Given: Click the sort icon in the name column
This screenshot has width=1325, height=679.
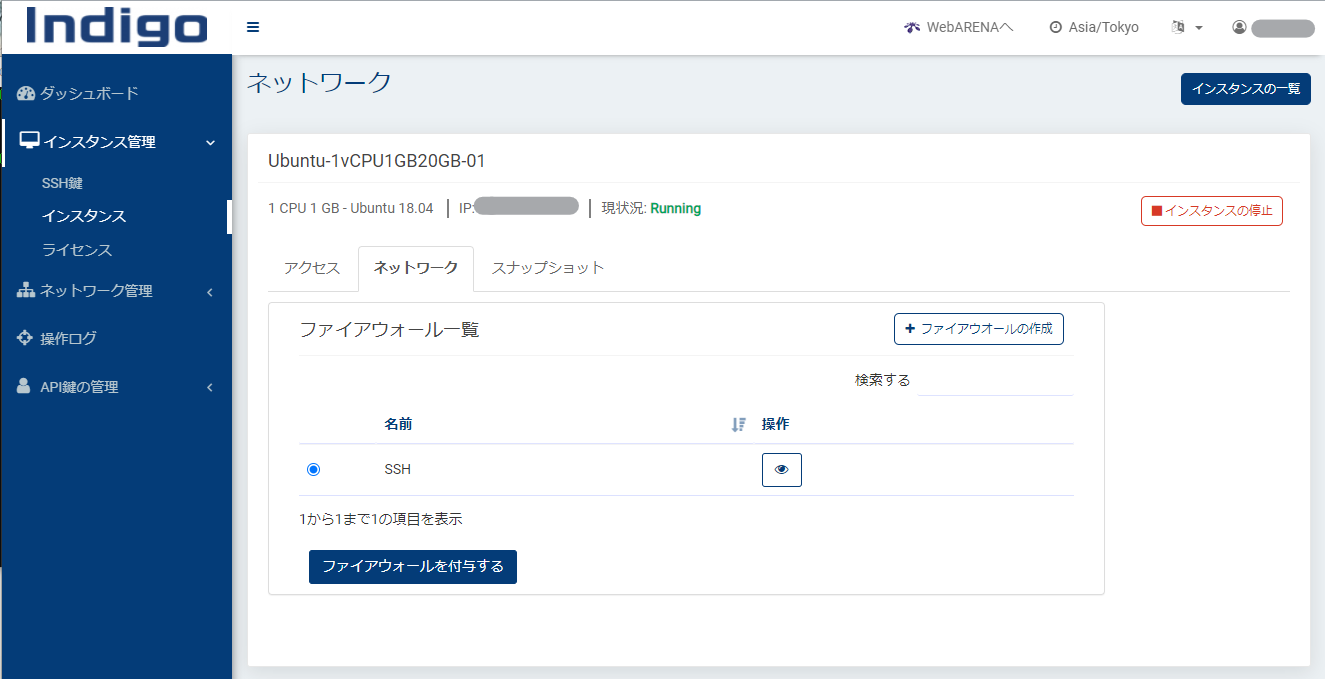Looking at the screenshot, I should [739, 425].
